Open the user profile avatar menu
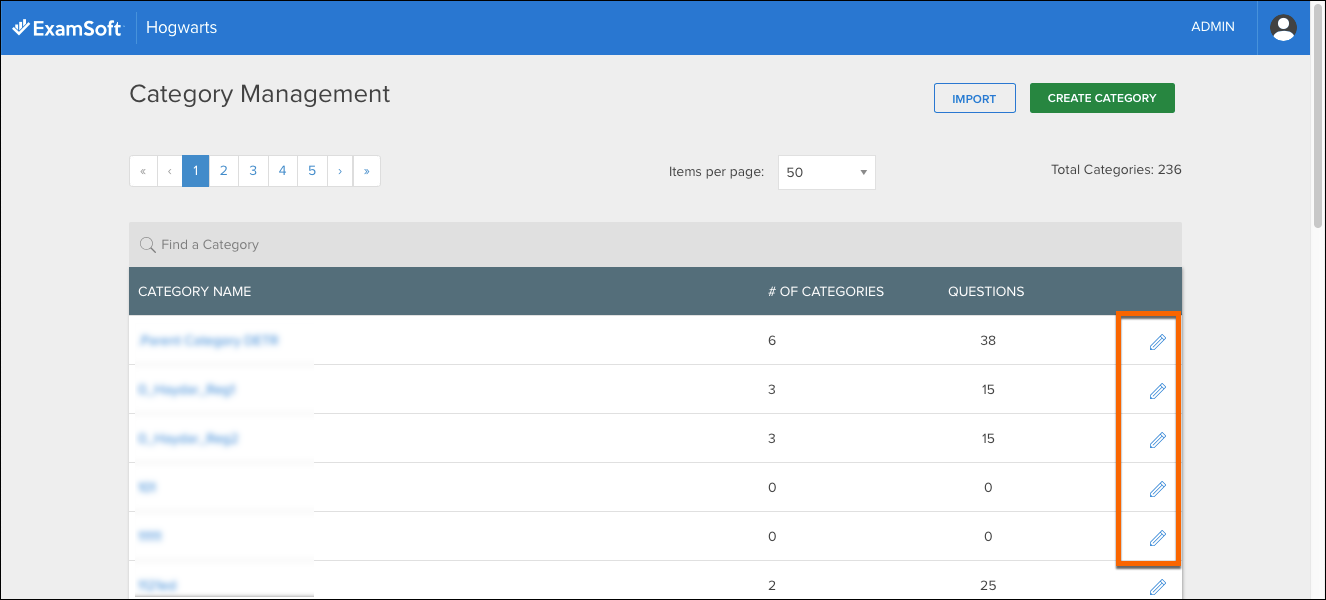This screenshot has height=600, width=1326. pyautogui.click(x=1283, y=27)
